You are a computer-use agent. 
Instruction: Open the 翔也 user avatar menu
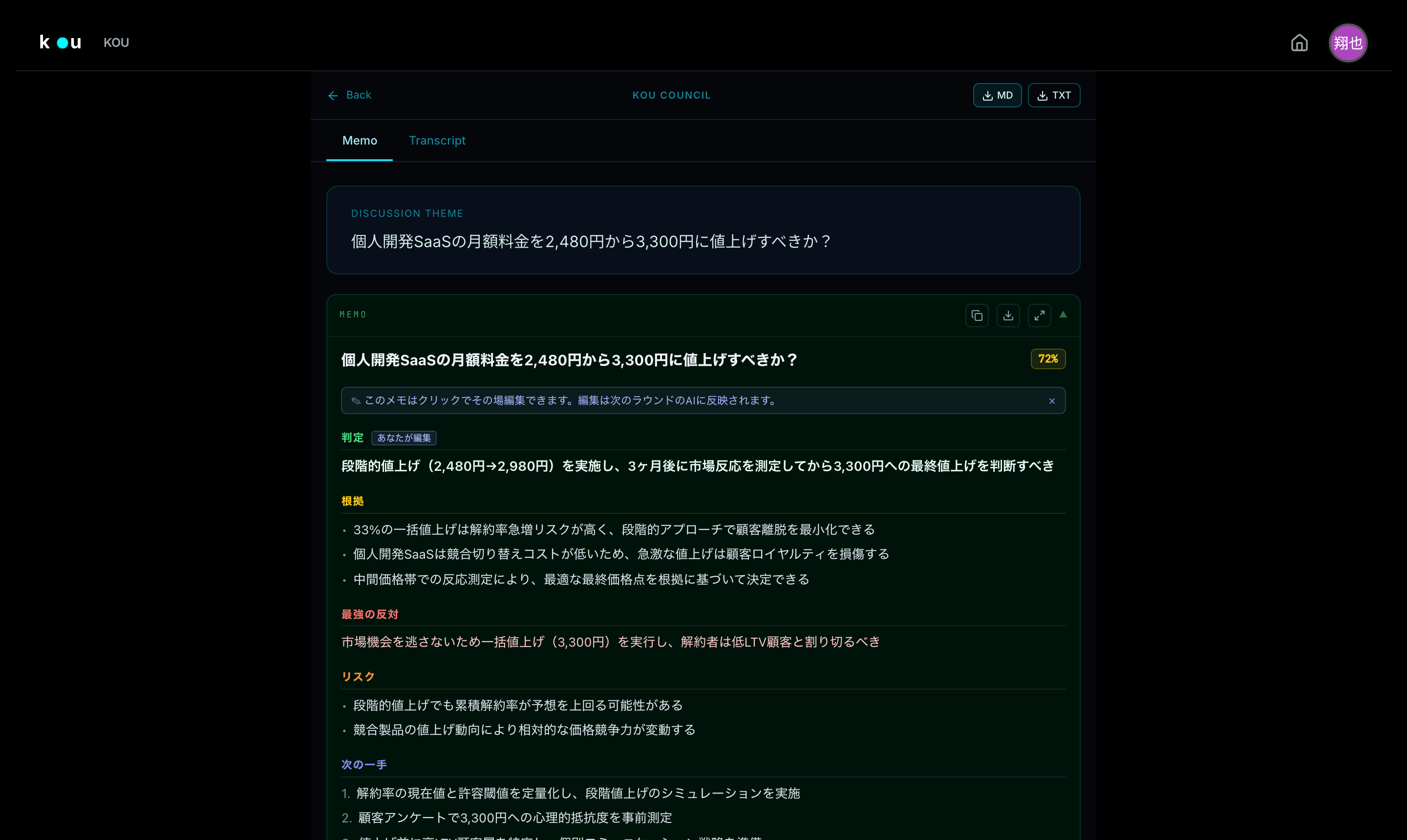click(1347, 42)
